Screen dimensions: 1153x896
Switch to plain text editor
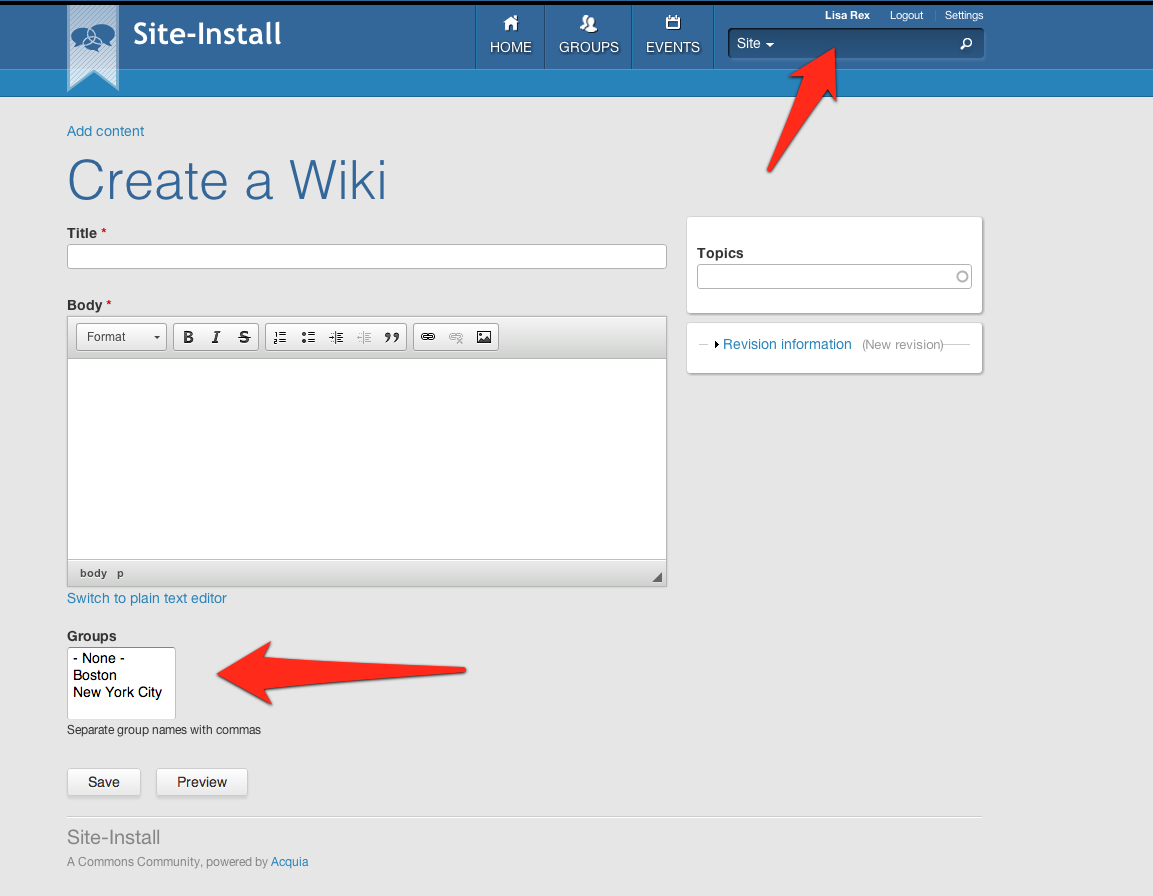(146, 598)
